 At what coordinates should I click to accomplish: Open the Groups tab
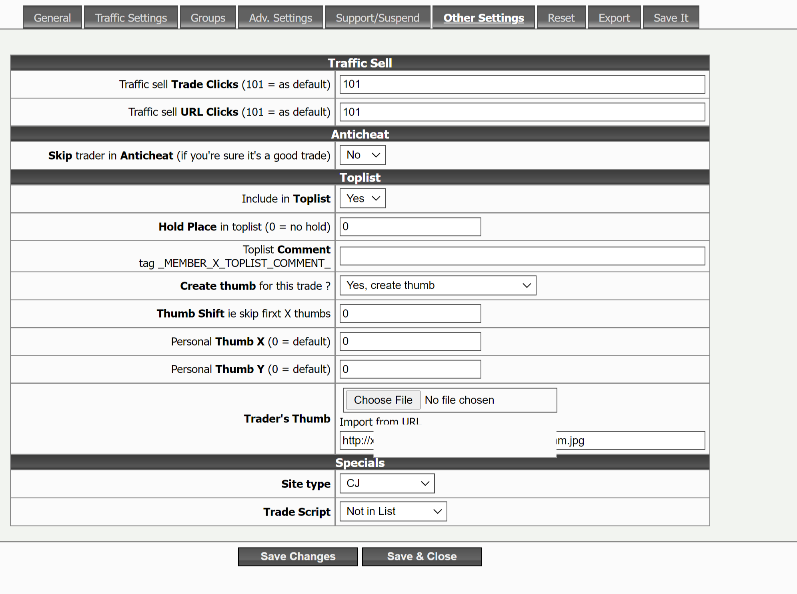point(207,18)
